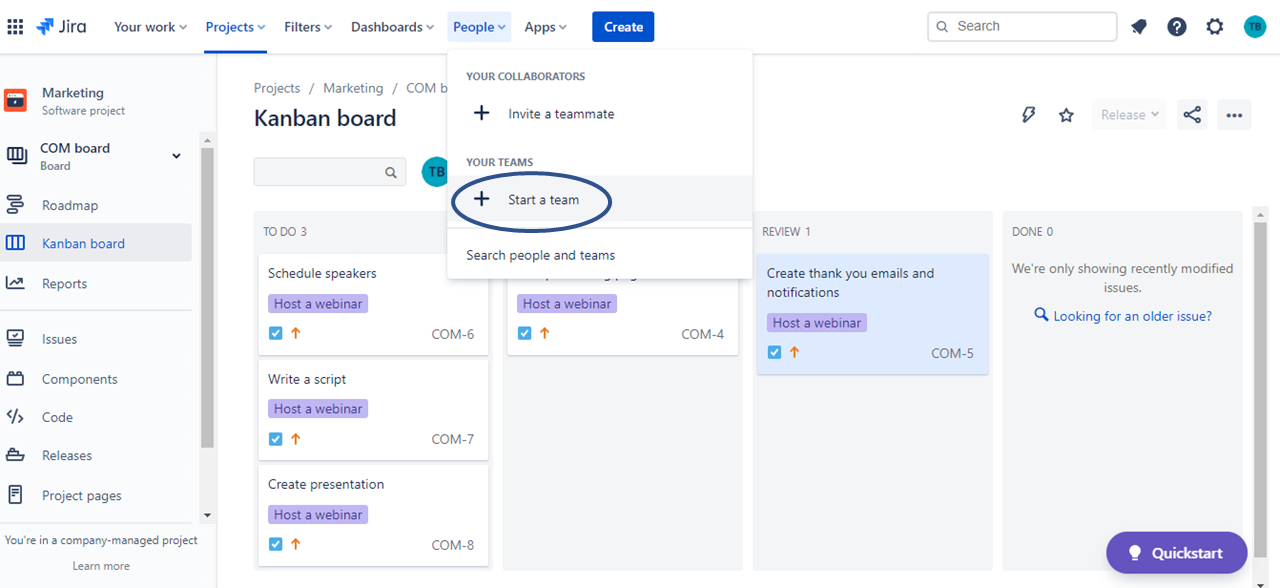Check the checkbox on the Write a script card
Viewport: 1280px width, 588px height.
click(x=275, y=438)
